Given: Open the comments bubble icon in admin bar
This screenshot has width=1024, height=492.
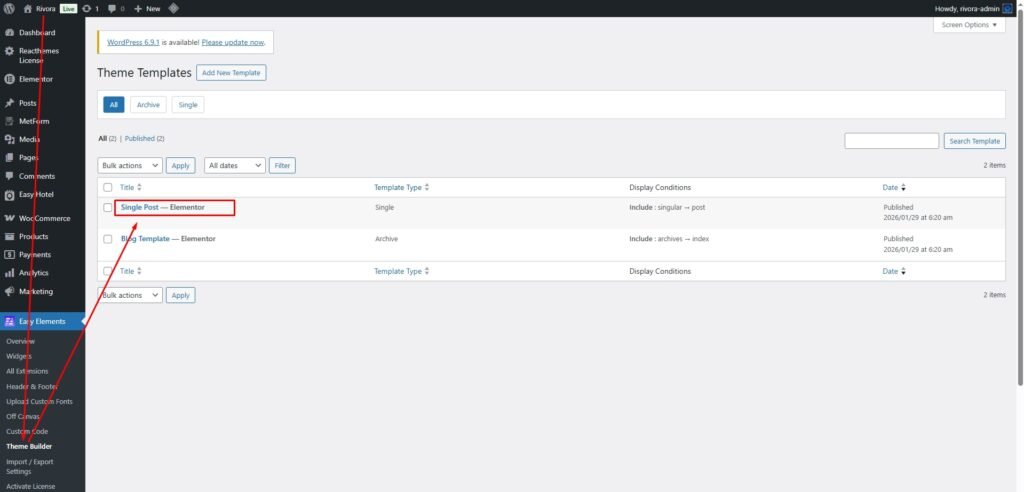Looking at the screenshot, I should click(111, 8).
